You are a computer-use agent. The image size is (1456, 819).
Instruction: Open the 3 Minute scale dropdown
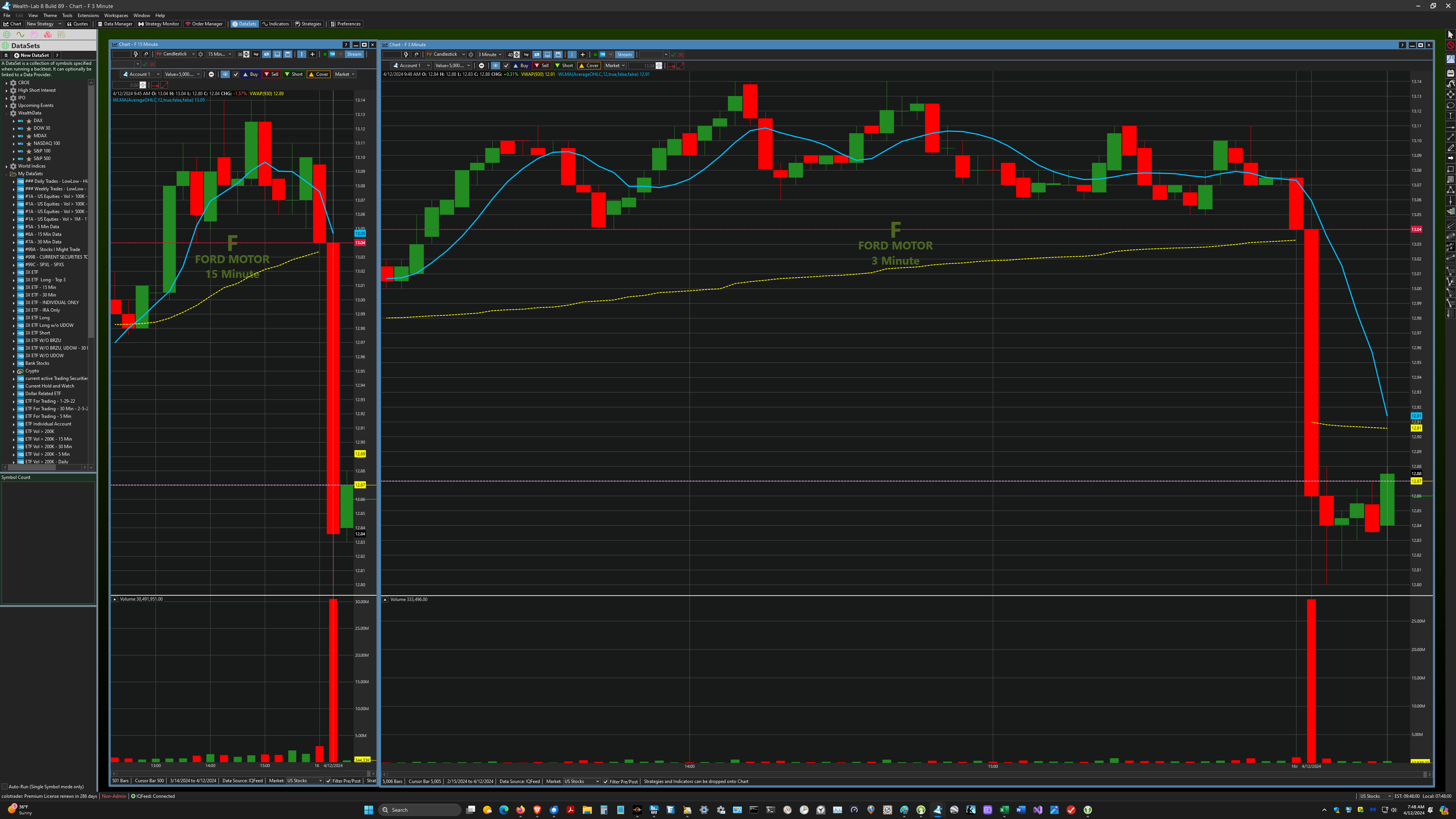pos(491,55)
